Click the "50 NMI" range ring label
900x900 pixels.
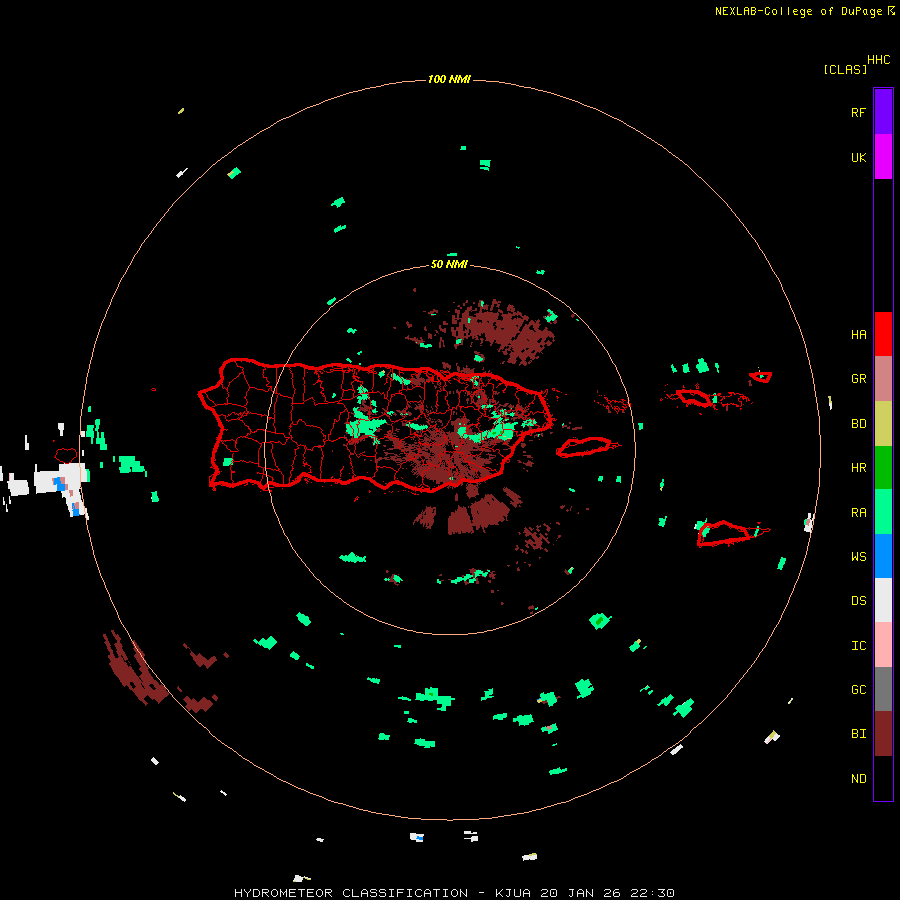click(x=449, y=264)
